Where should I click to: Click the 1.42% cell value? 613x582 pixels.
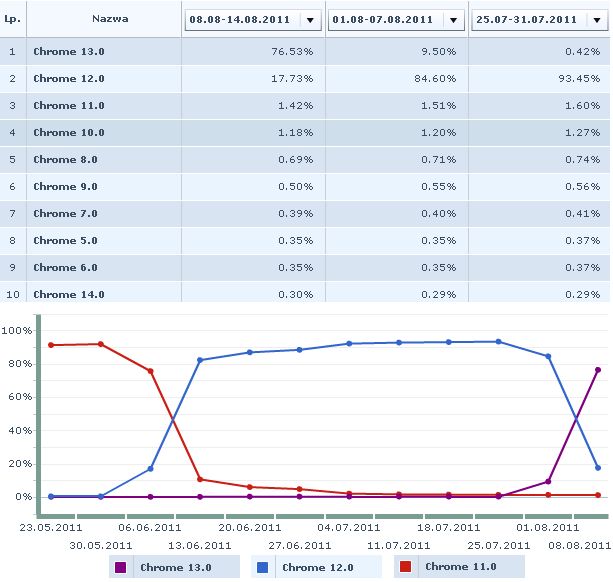click(296, 106)
